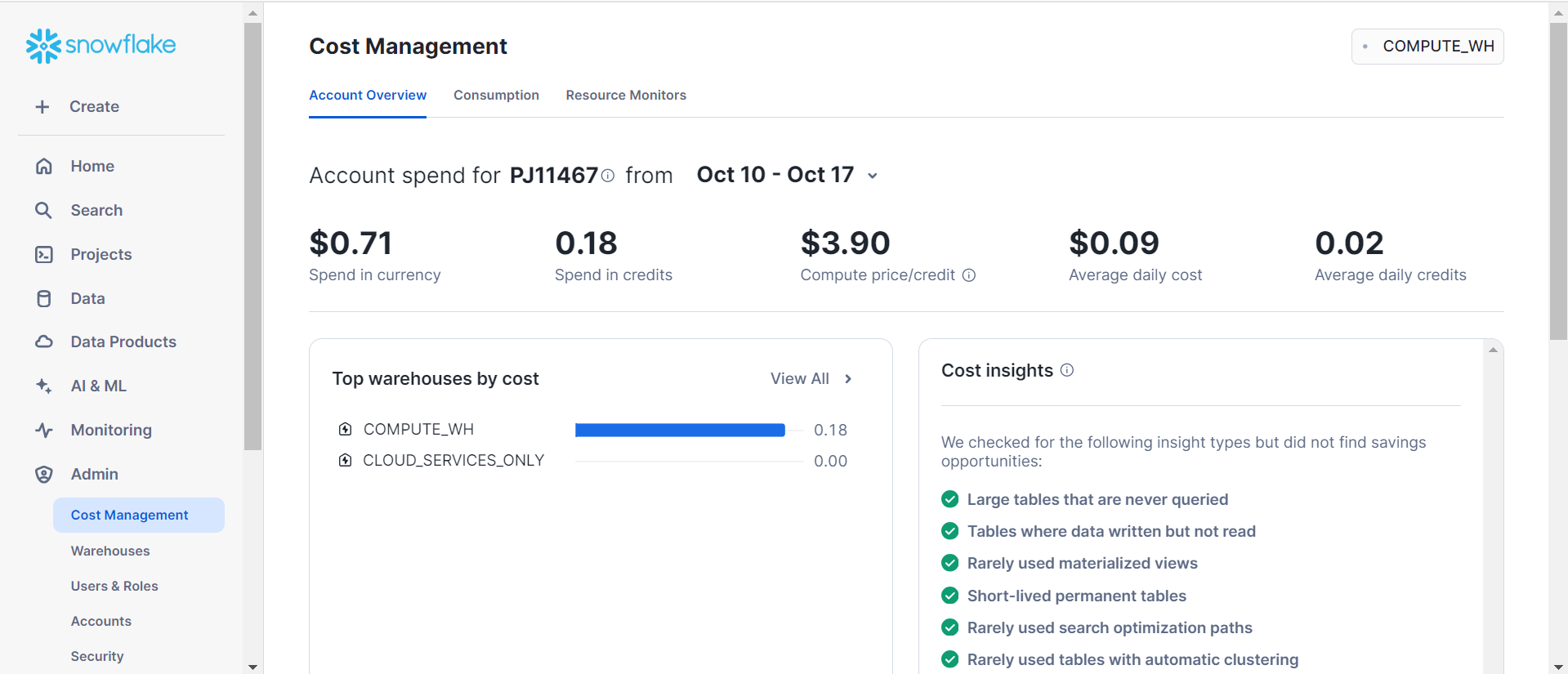1568x674 pixels.
Task: Click the Monitoring pulse icon
Action: click(x=44, y=431)
